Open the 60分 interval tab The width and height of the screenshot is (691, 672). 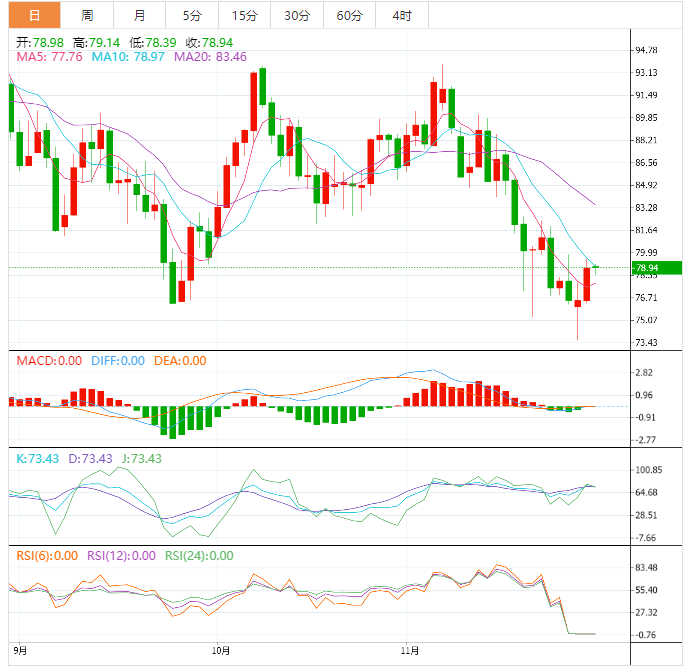pyautogui.click(x=350, y=15)
